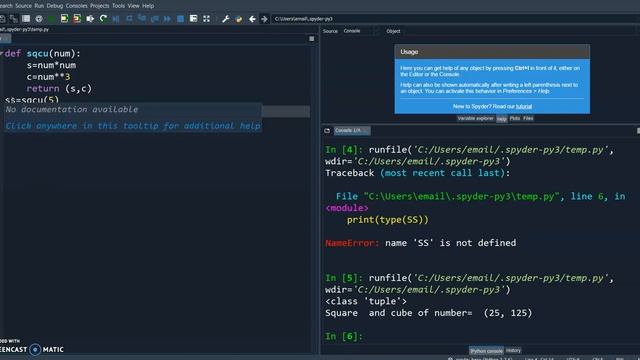Screen dimensions: 640x360
Task: Collapse the def sqcu fold arrow
Action: click(x=2, y=53)
